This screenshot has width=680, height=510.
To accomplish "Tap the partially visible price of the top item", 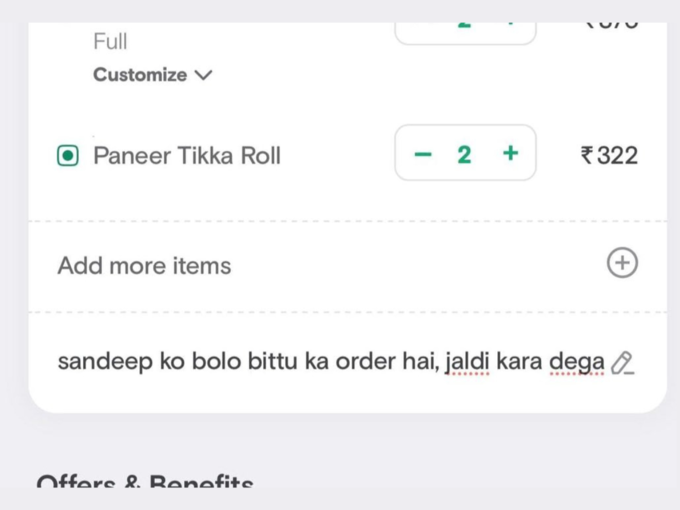I will coord(610,25).
